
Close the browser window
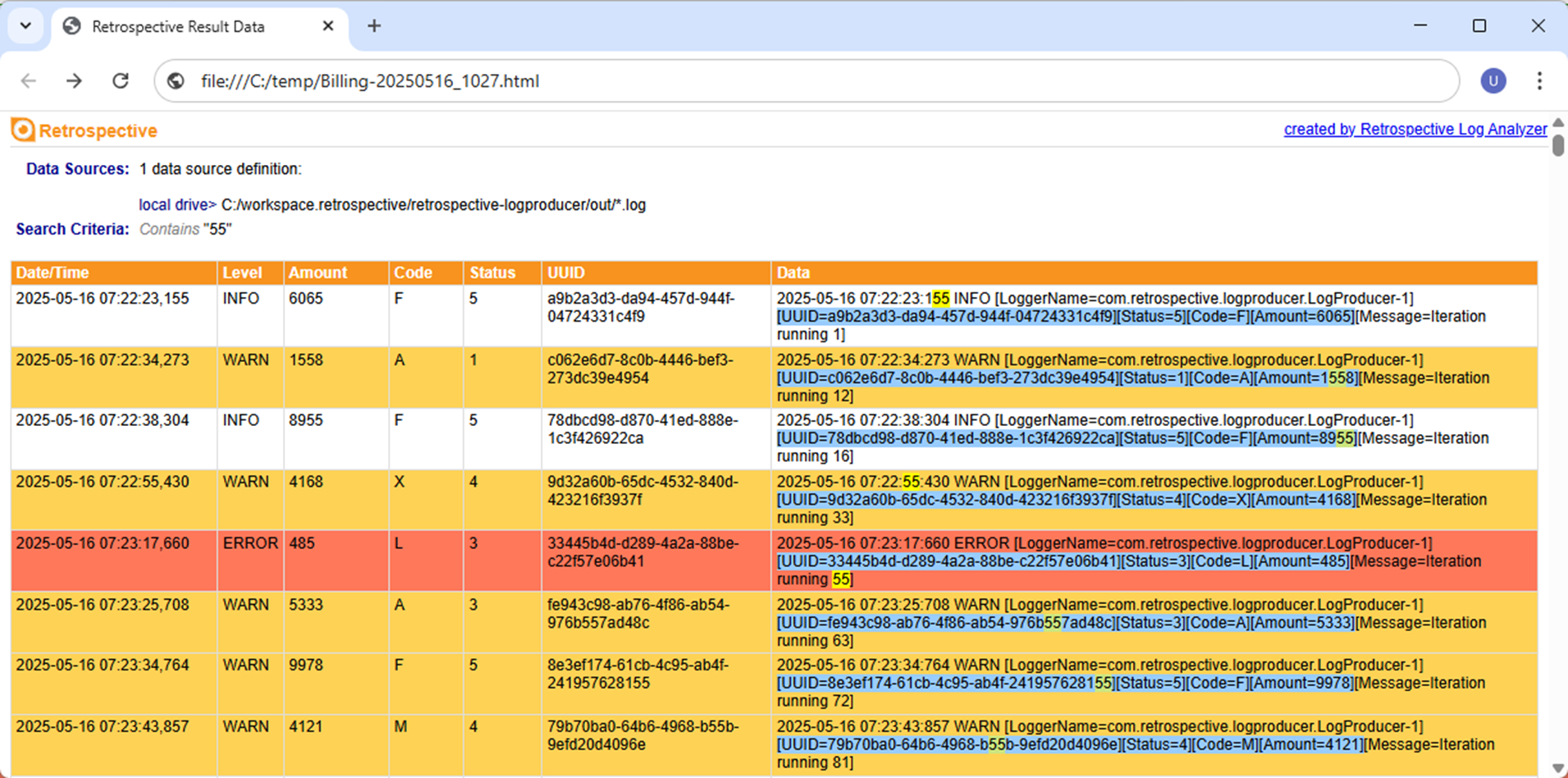click(x=1538, y=25)
